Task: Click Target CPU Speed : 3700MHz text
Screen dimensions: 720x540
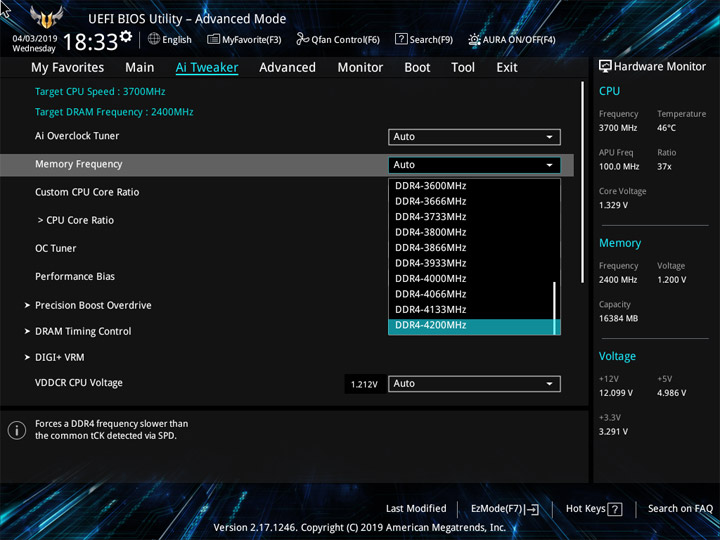Action: point(100,91)
